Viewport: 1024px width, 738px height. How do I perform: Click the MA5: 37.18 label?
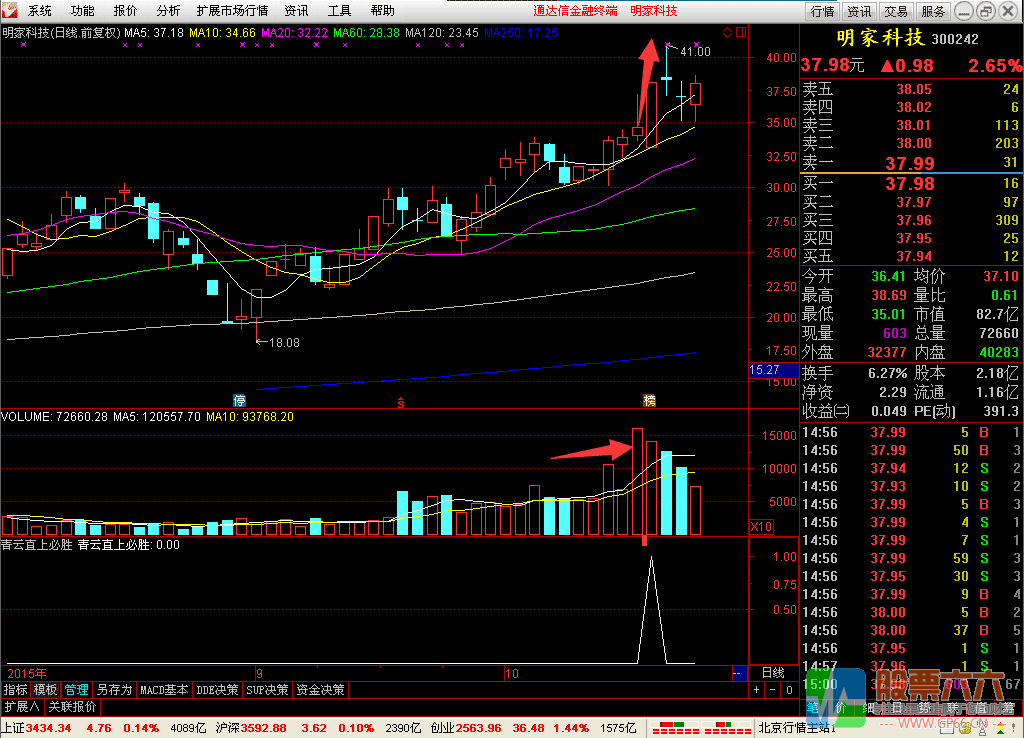click(154, 33)
